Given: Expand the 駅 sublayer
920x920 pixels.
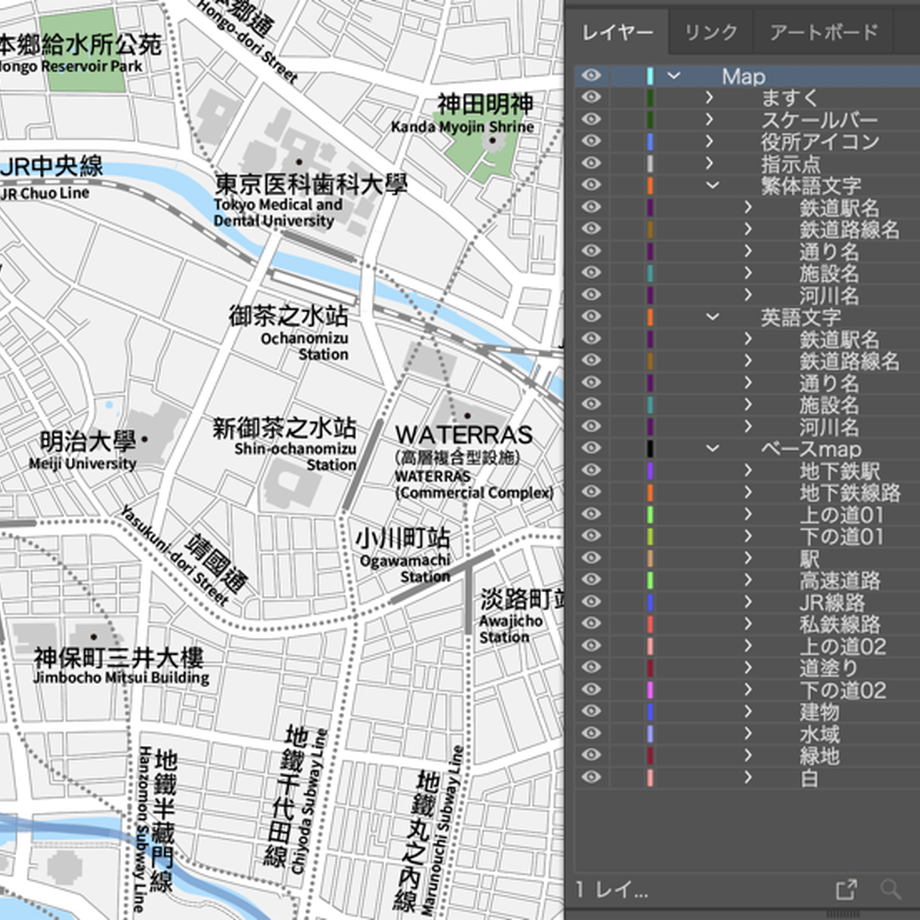Looking at the screenshot, I should pos(748,558).
